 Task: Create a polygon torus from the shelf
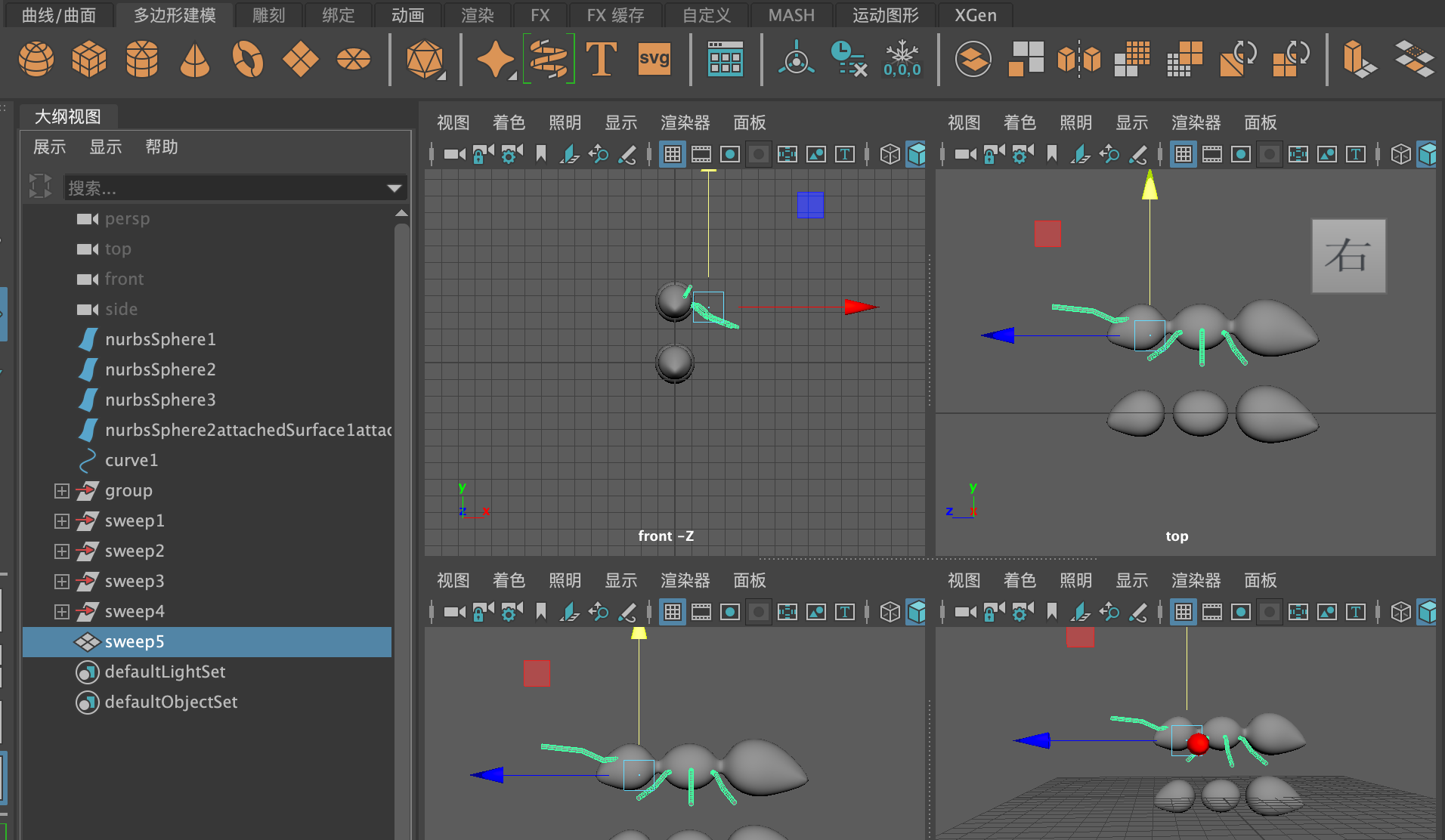click(x=248, y=59)
